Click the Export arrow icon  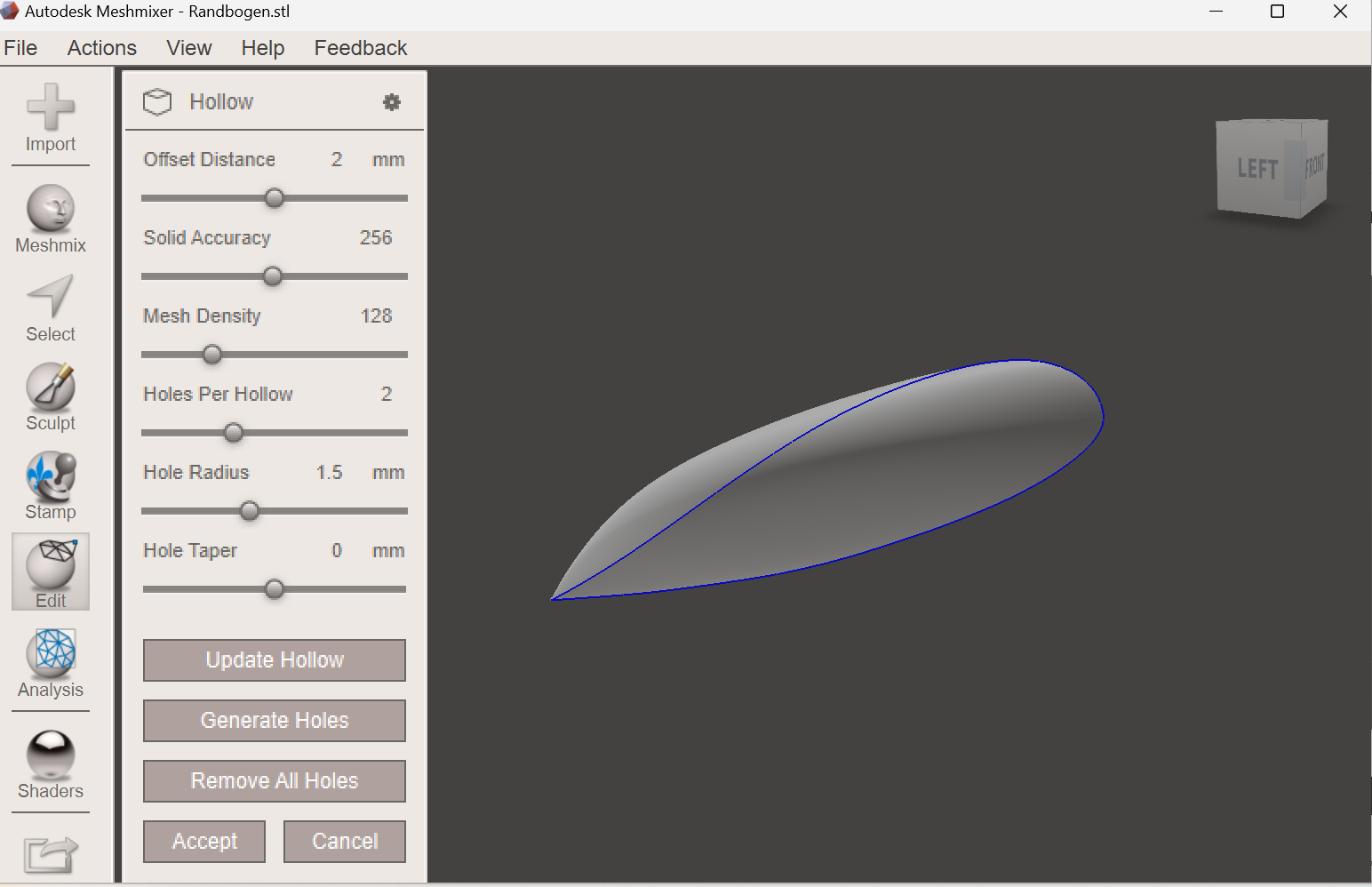[50, 853]
